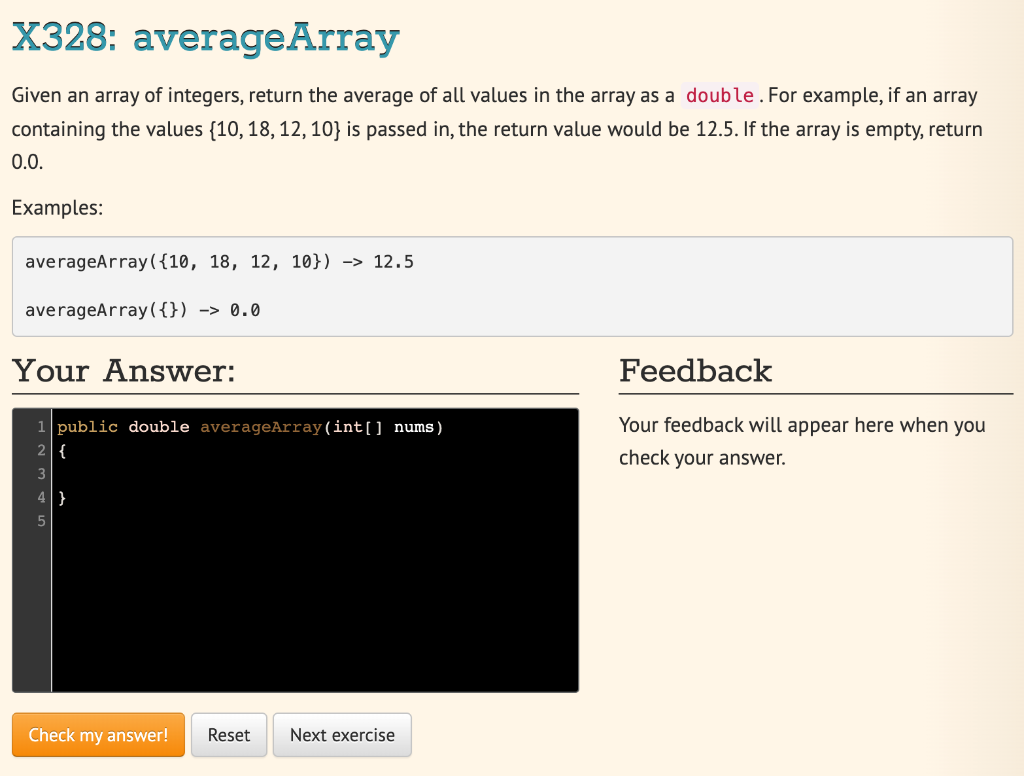
Task: Click the X328: averageArray page title
Action: [205, 38]
